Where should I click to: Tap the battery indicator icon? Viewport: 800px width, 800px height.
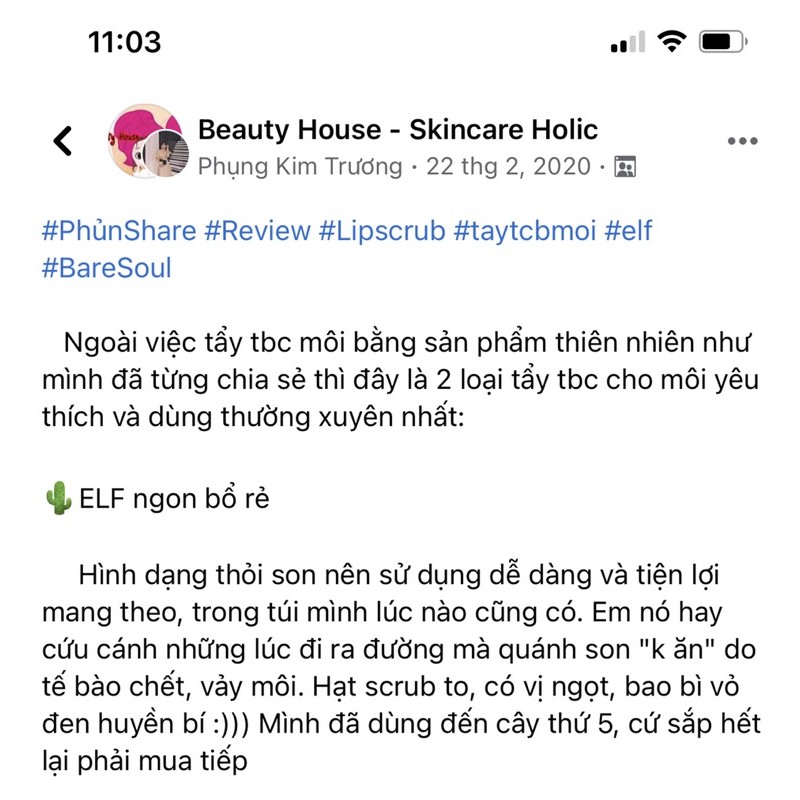723,41
